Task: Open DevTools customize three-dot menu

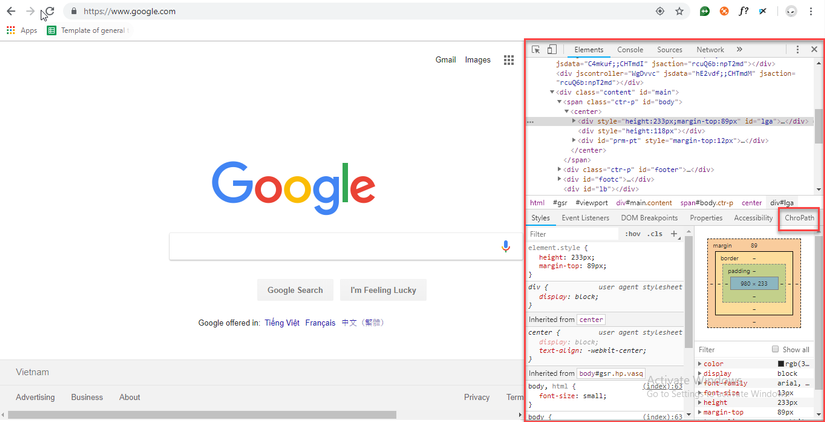Action: coord(798,49)
